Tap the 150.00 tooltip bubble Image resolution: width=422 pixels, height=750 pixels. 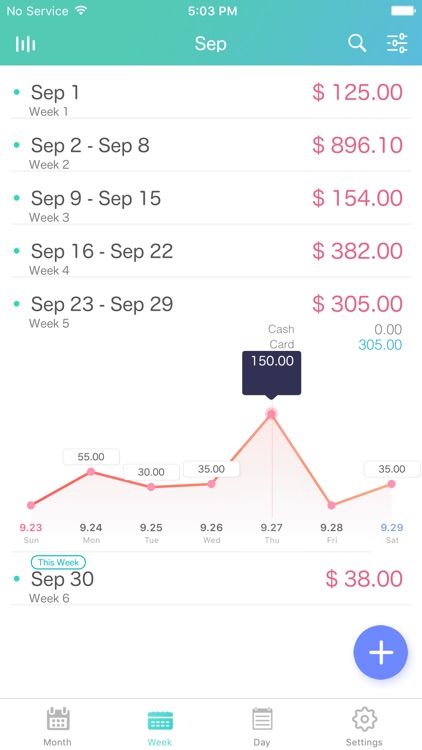pyautogui.click(x=272, y=373)
